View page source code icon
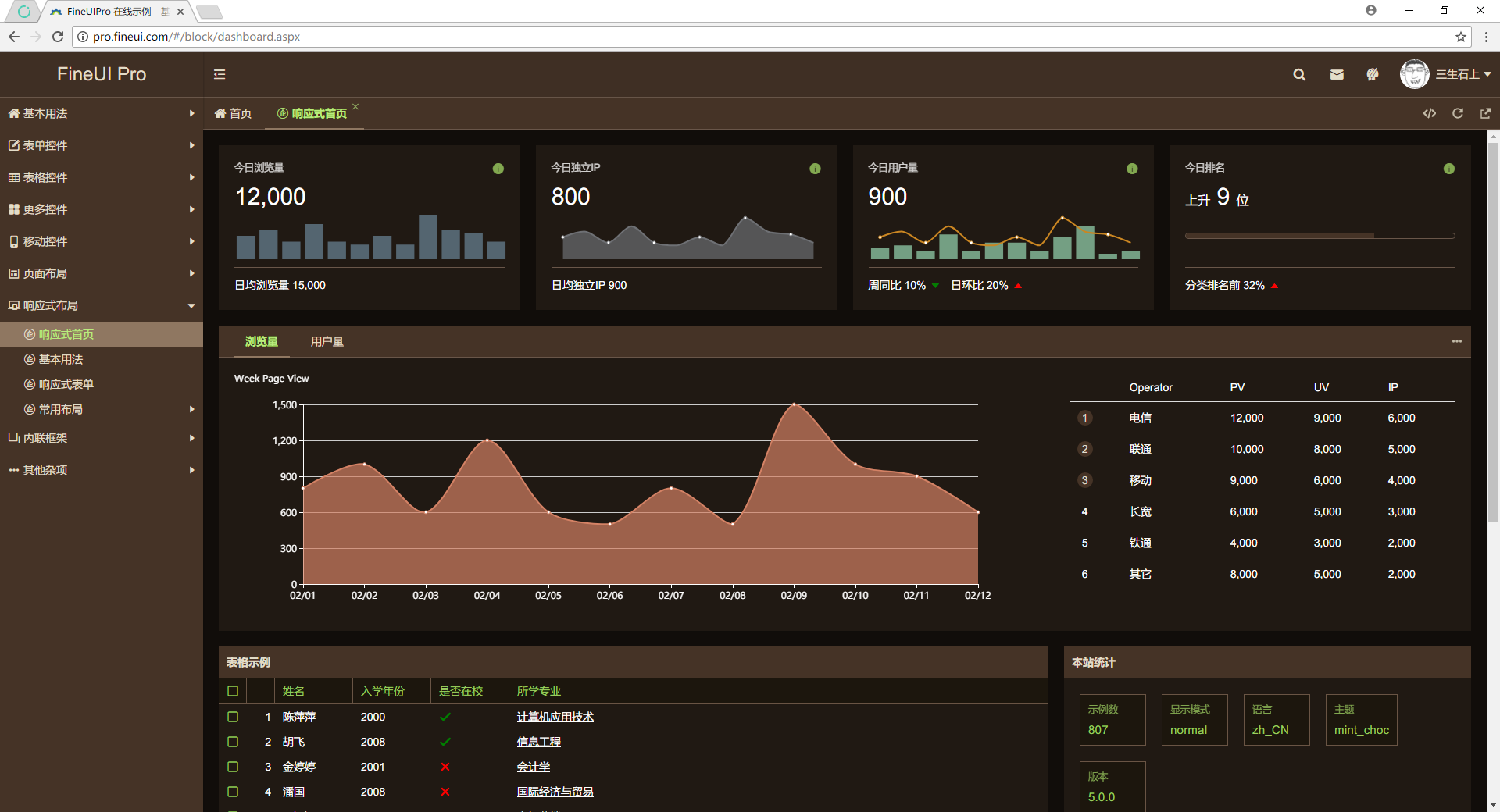This screenshot has width=1500, height=812. point(1430,113)
